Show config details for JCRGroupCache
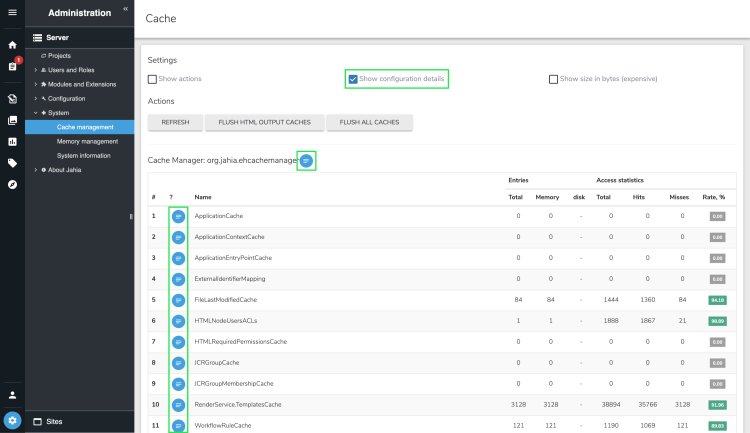The width and height of the screenshot is (750, 433). pyautogui.click(x=178, y=363)
